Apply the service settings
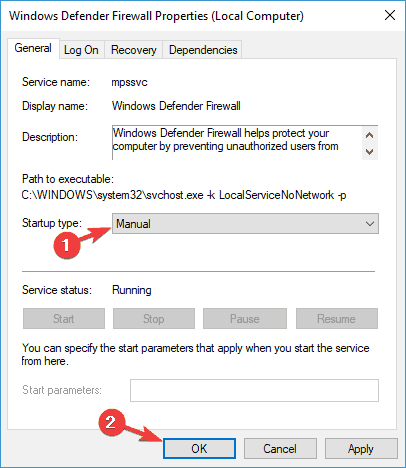406x468 pixels. [x=361, y=448]
